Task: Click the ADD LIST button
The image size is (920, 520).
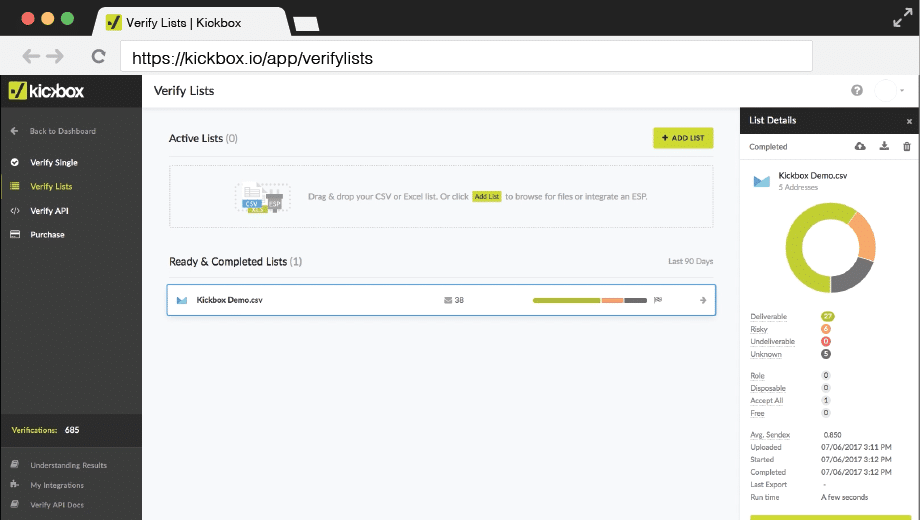Action: (683, 138)
